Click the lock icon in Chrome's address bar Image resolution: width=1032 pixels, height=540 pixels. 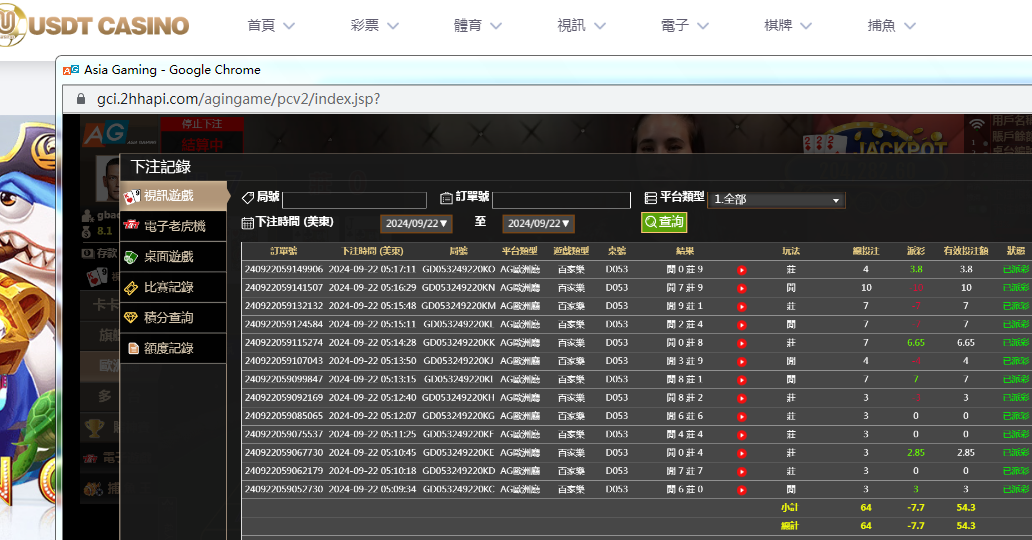pos(81,99)
